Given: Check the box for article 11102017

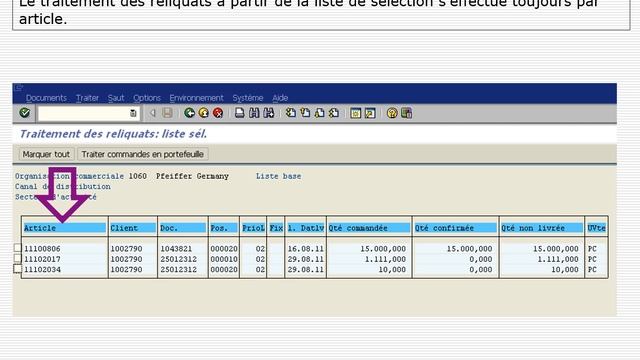Looking at the screenshot, I should (x=18, y=258).
